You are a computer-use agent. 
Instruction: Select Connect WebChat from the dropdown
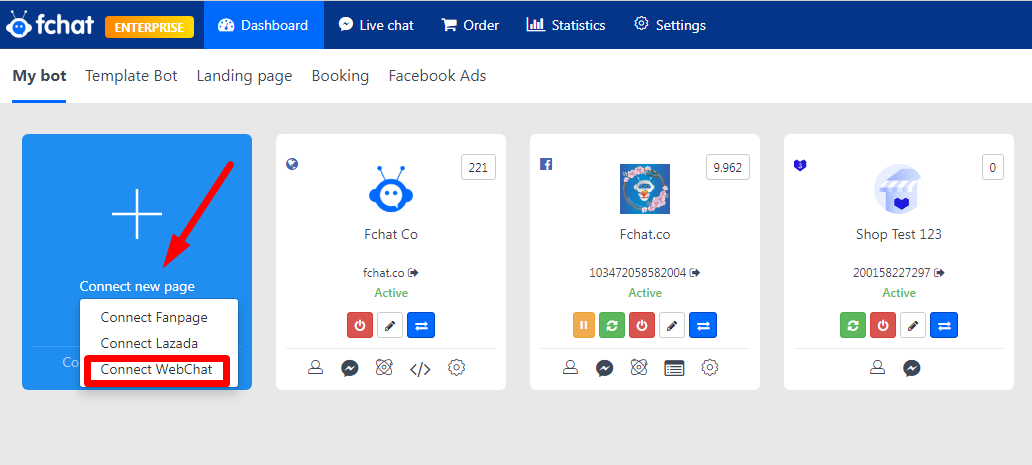(157, 370)
